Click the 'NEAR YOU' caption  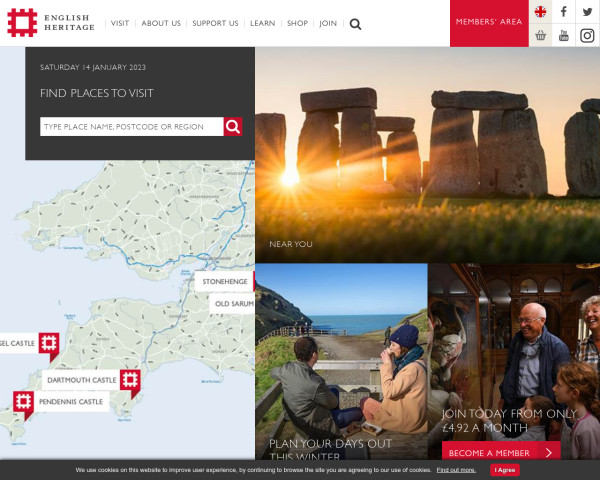[x=291, y=244]
